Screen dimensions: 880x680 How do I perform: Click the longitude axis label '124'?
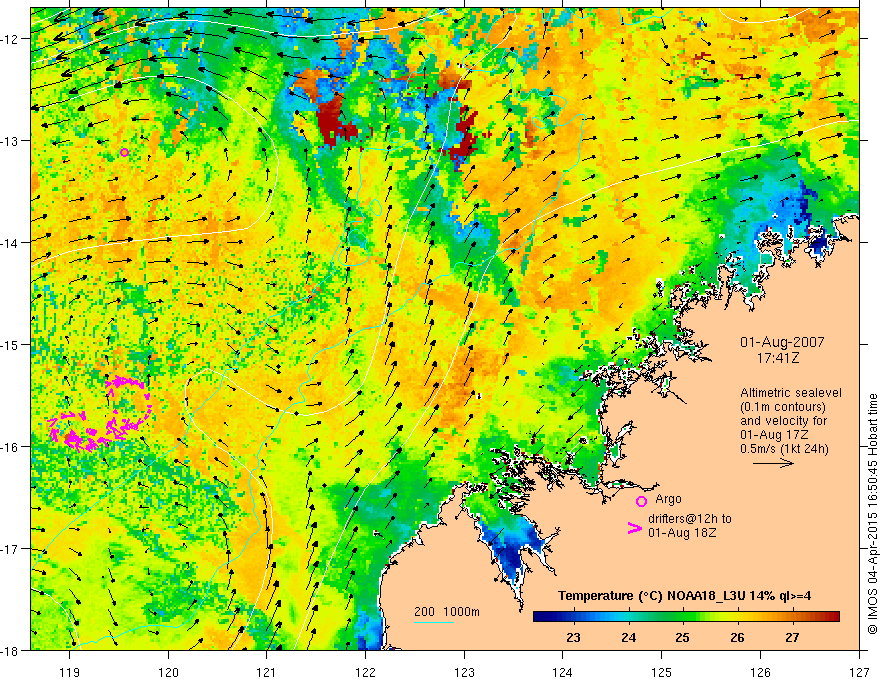click(563, 672)
